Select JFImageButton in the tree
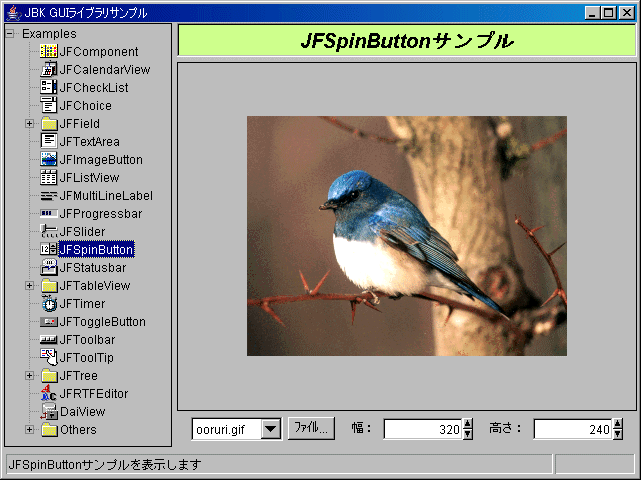641x480 pixels. pos(101,159)
